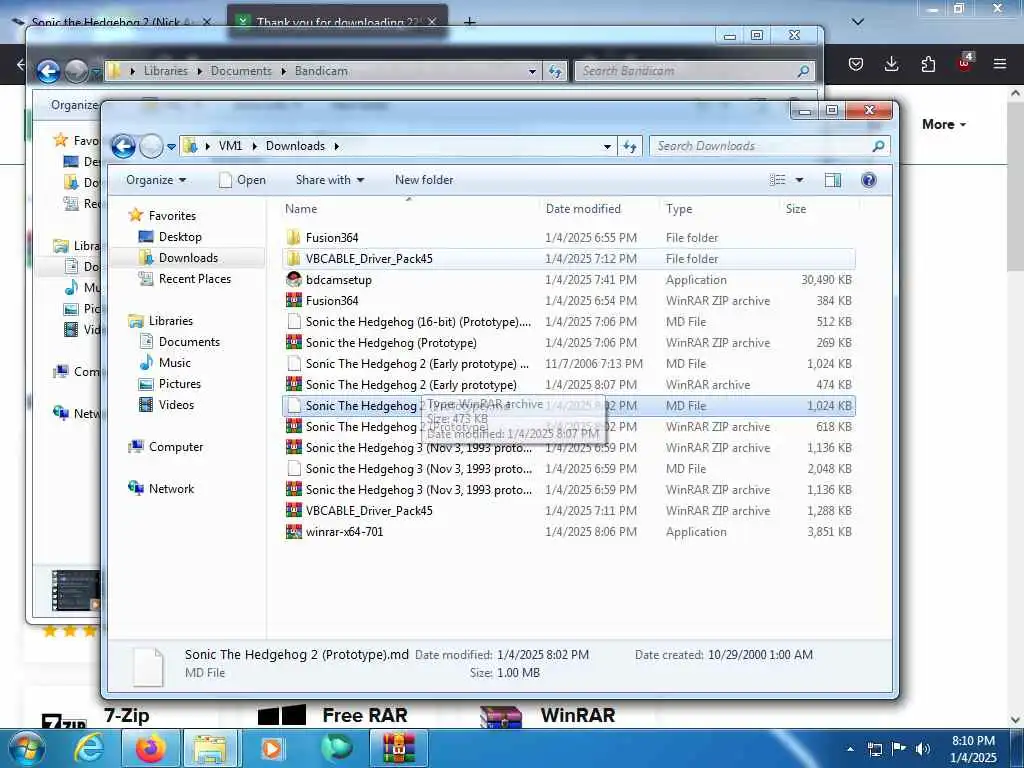Click Documents breadcrumb in Bandicam window
Screen dimensions: 1024x768
[x=241, y=71]
